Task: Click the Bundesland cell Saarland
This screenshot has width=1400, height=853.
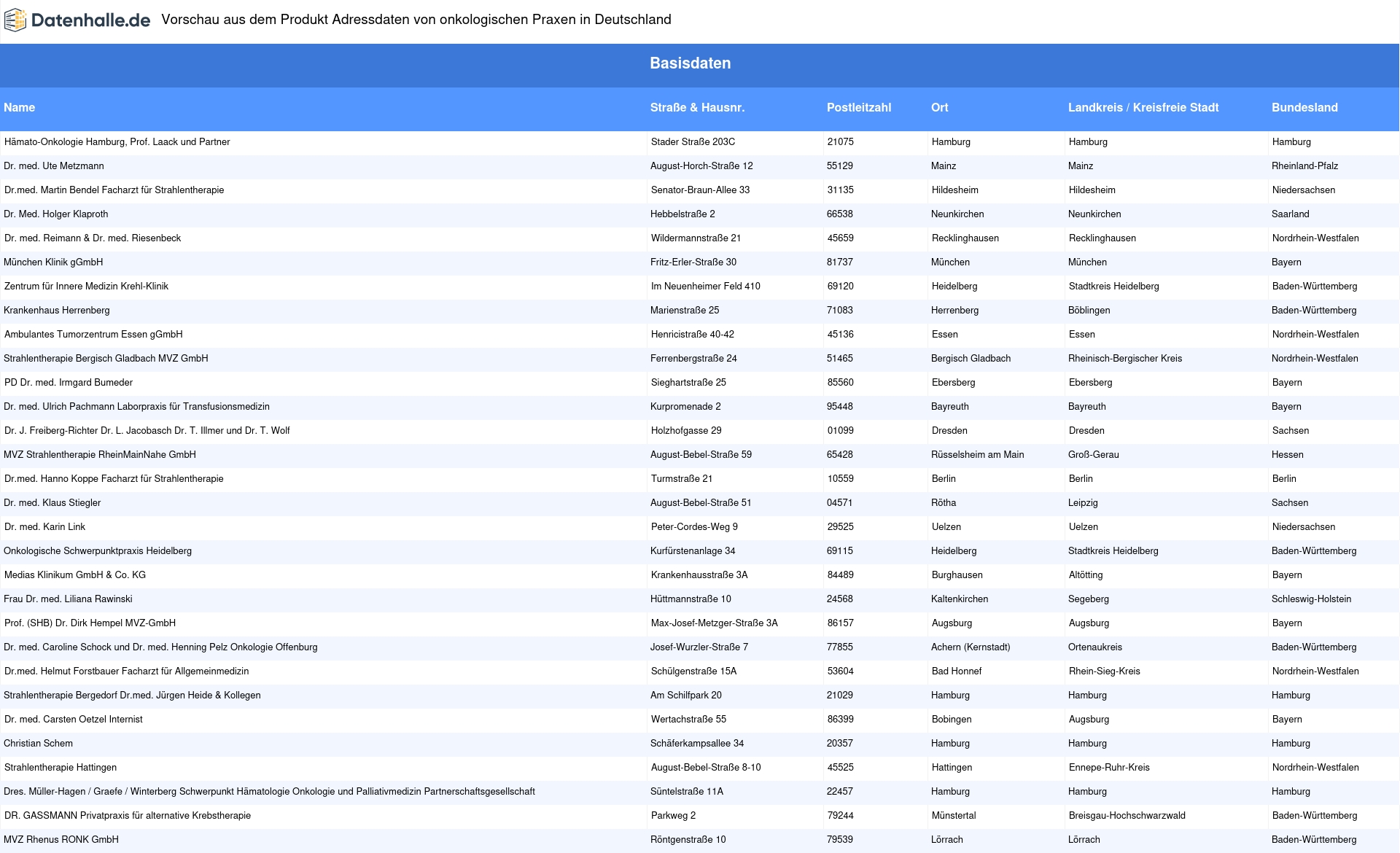Action: pos(1290,214)
